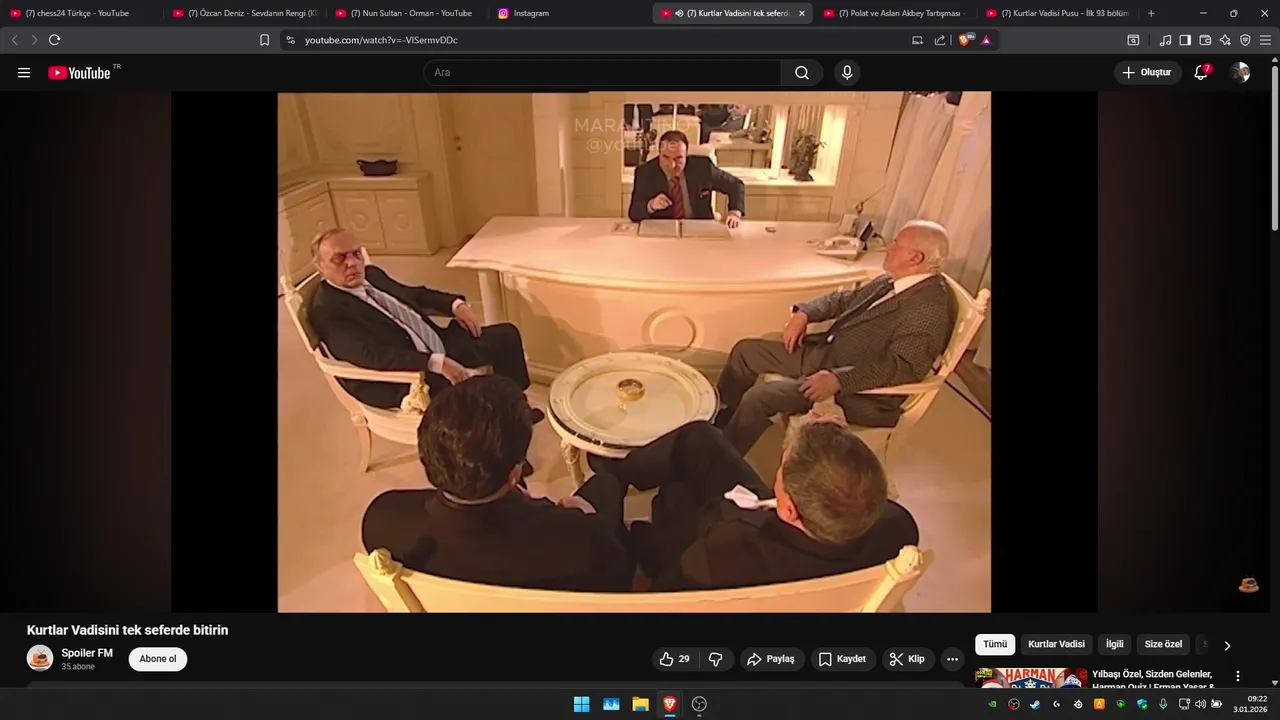Start voice search with microphone icon
This screenshot has height=720, width=1280.
[847, 73]
